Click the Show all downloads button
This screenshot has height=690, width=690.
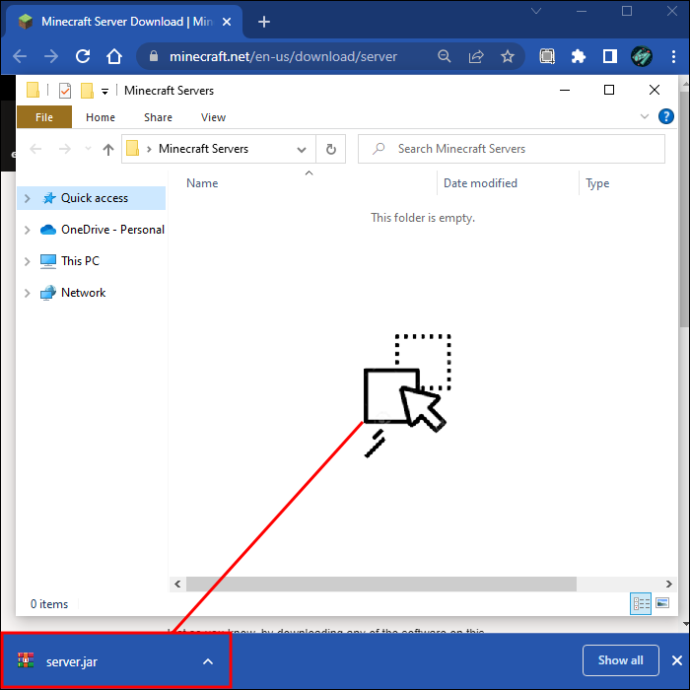coord(620,660)
